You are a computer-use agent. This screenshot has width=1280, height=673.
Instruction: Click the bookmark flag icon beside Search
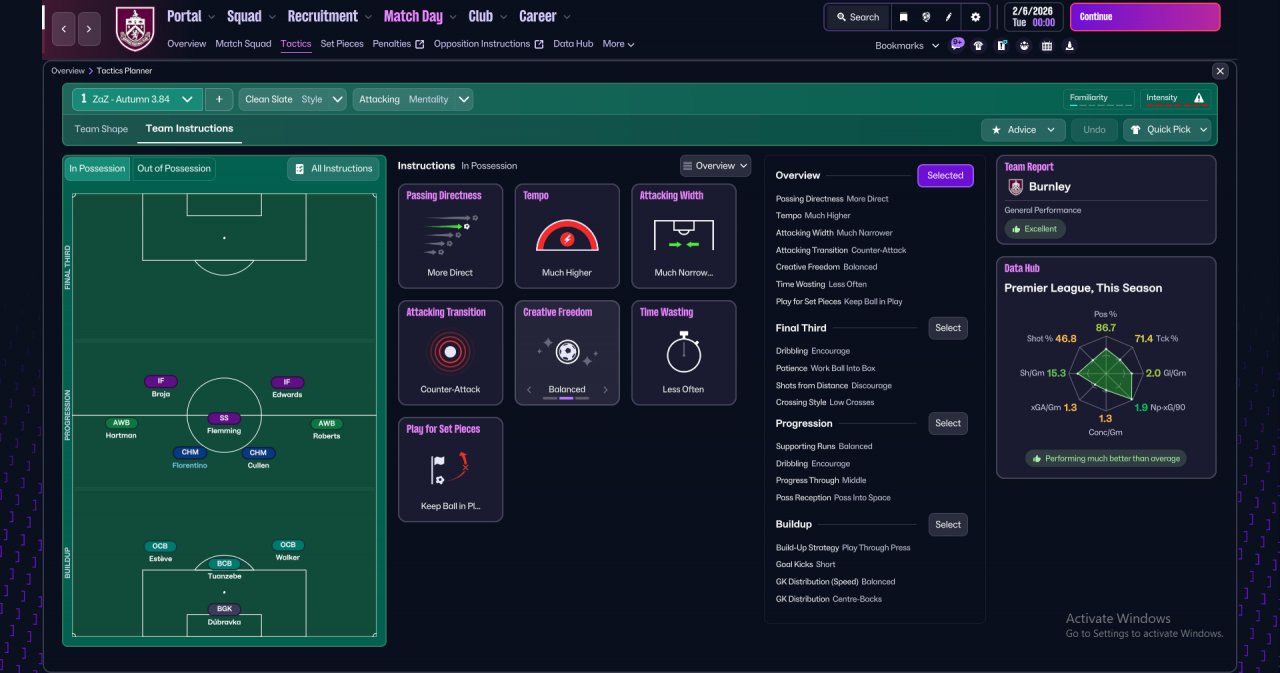[903, 17]
